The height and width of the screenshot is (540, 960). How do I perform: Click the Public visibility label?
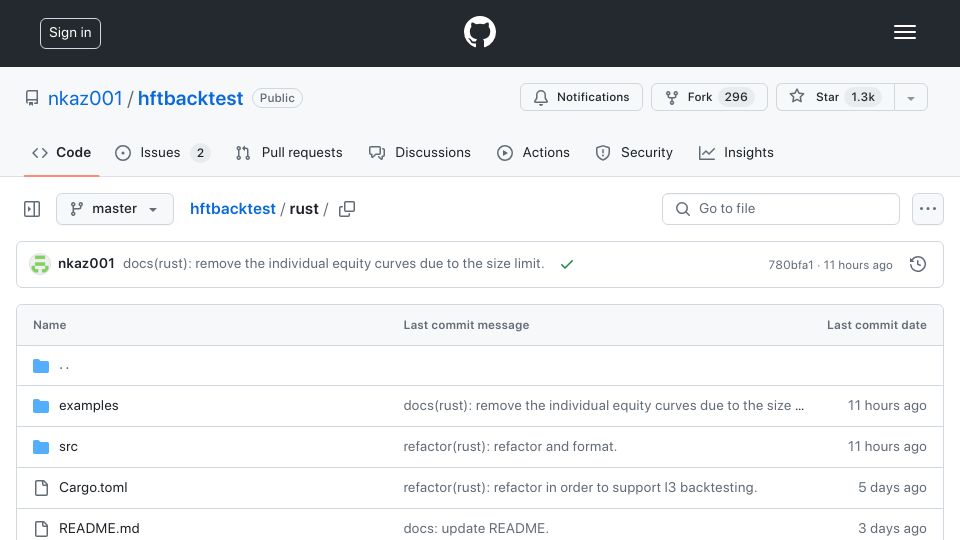(x=277, y=98)
